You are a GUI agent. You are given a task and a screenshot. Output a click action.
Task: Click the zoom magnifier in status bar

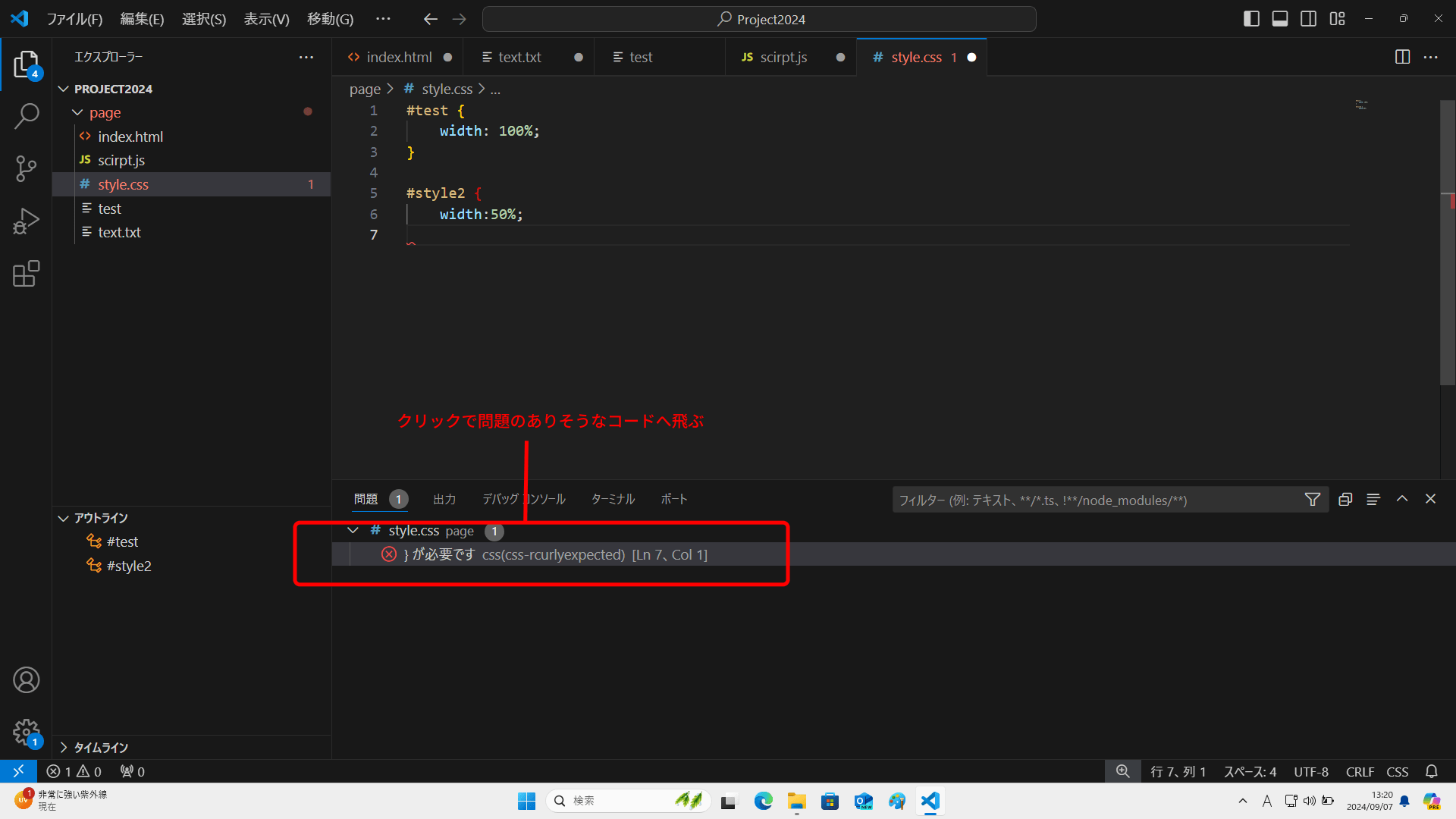[1123, 771]
